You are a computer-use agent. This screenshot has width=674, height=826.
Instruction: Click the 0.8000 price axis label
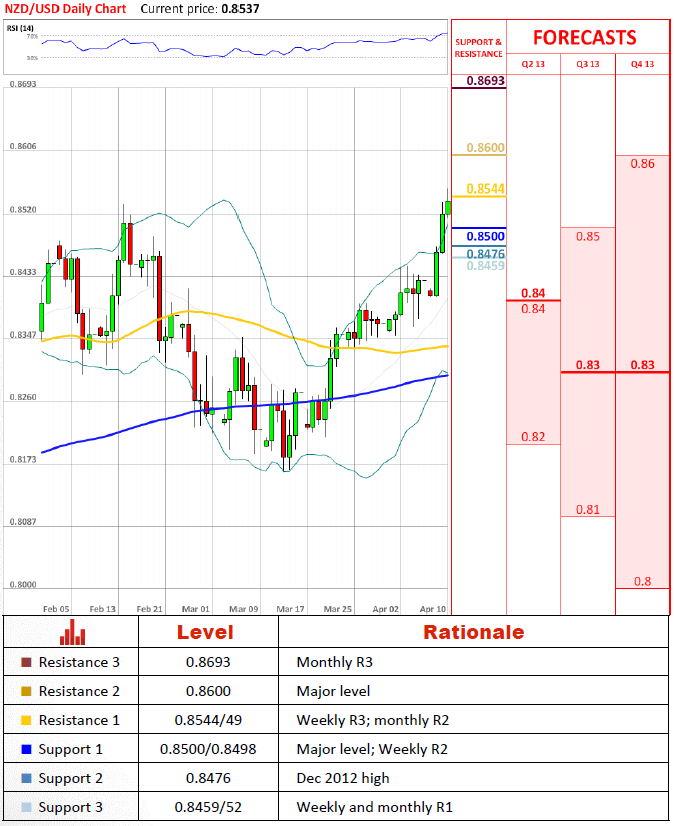click(23, 585)
